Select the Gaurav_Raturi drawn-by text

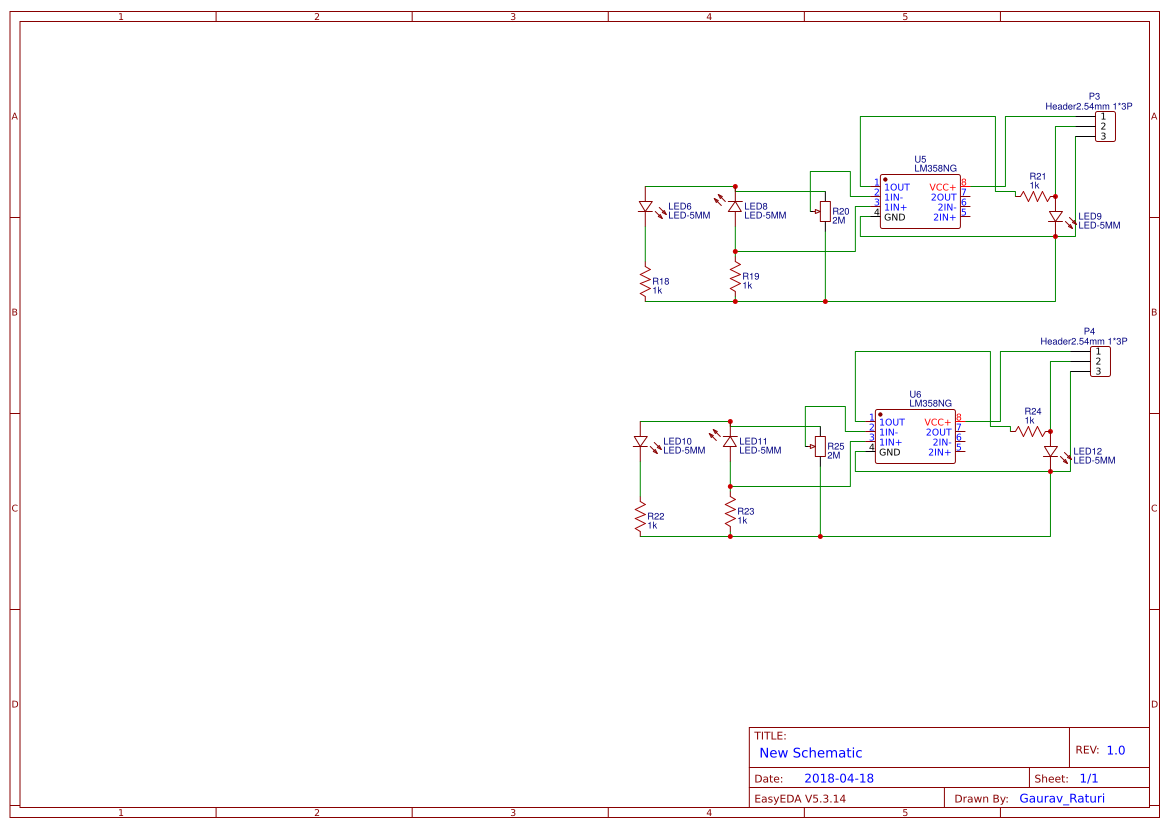click(x=1062, y=797)
